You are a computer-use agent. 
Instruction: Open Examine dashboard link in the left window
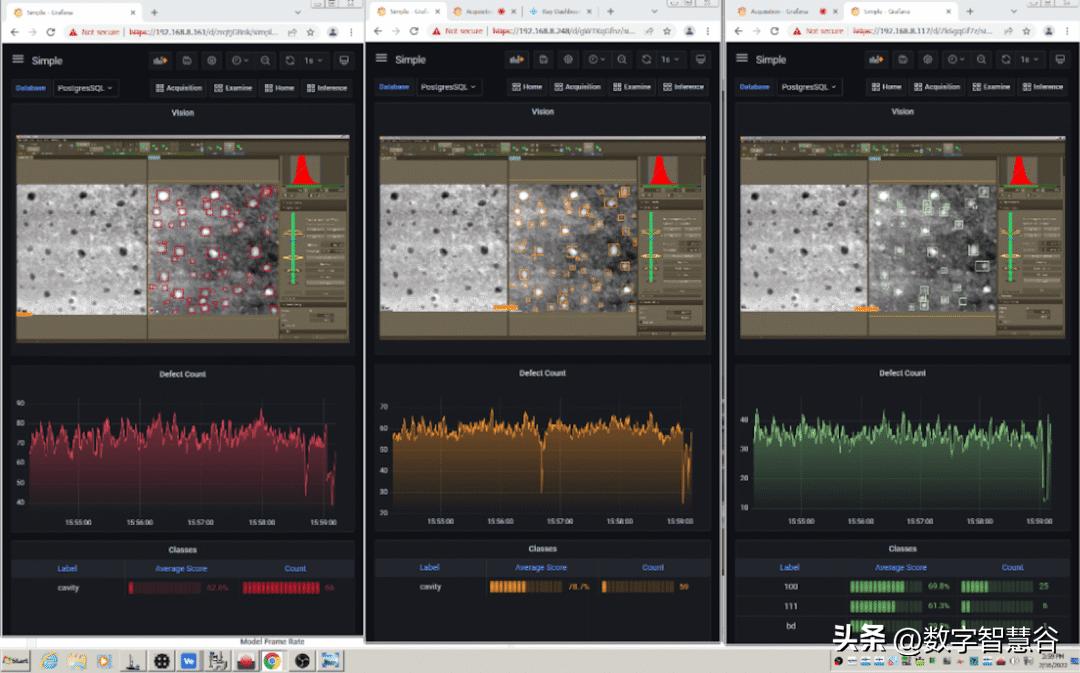click(233, 88)
